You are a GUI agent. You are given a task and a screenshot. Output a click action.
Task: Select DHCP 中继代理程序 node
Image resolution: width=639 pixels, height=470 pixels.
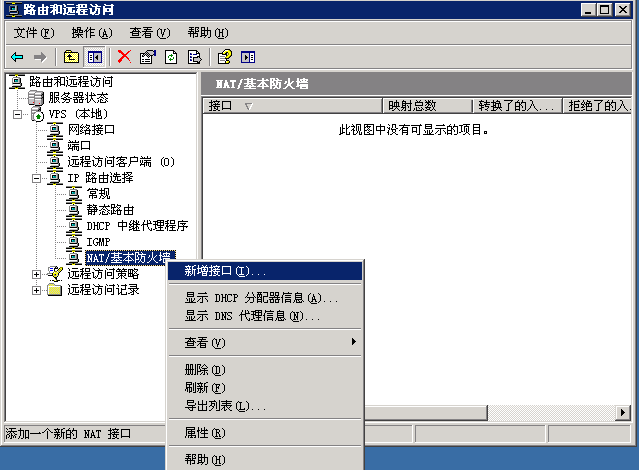click(x=137, y=225)
